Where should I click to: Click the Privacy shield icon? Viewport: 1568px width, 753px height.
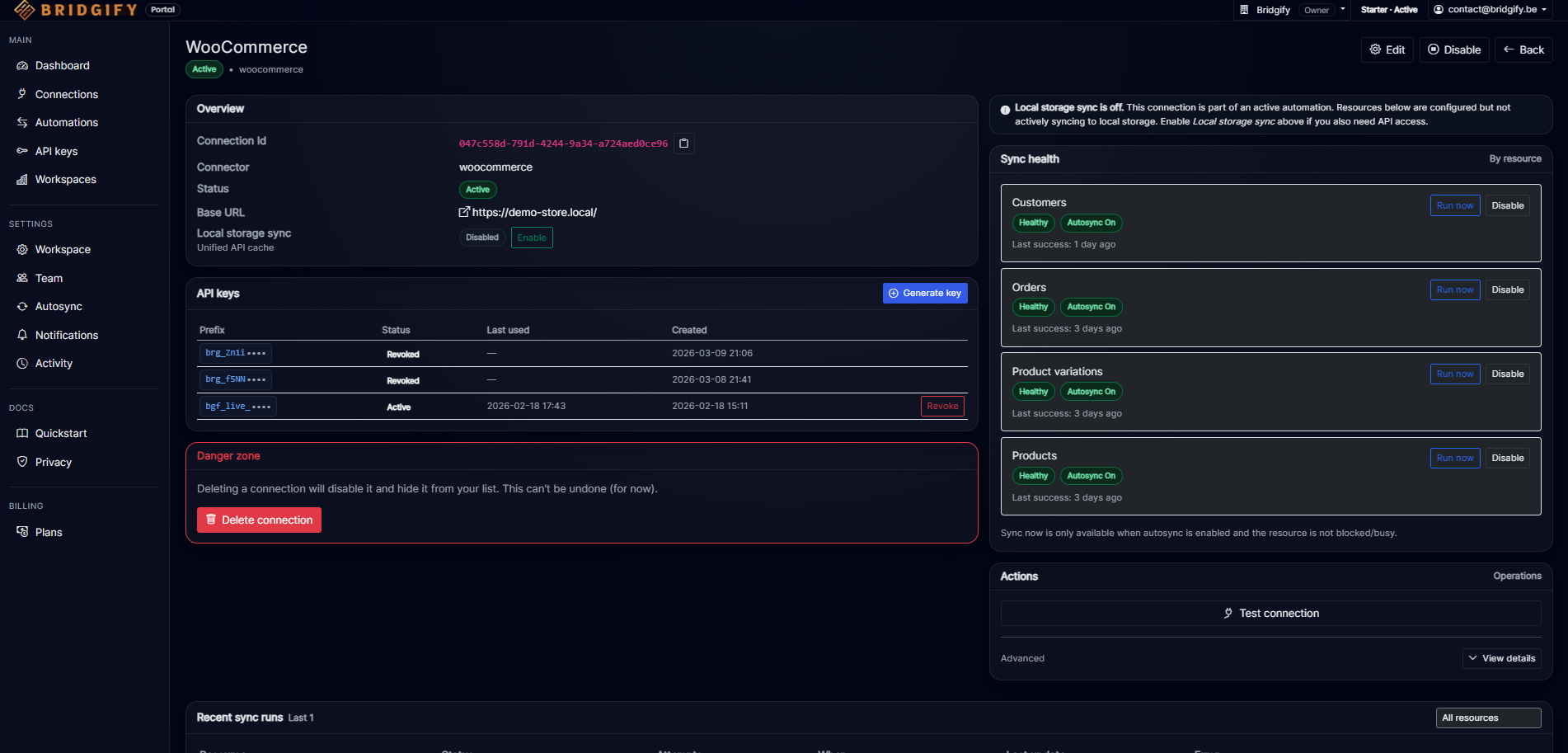(x=22, y=462)
